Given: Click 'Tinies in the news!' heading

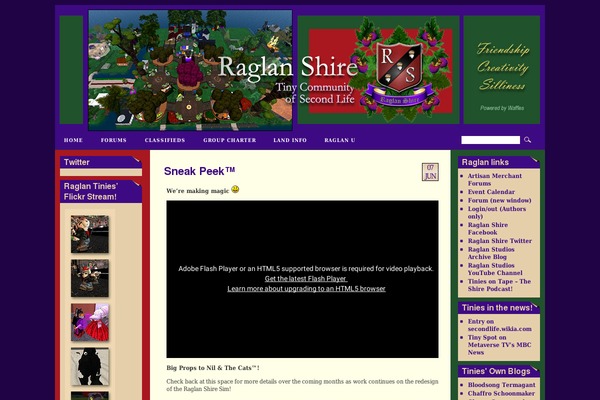Looking at the screenshot, I should [499, 308].
